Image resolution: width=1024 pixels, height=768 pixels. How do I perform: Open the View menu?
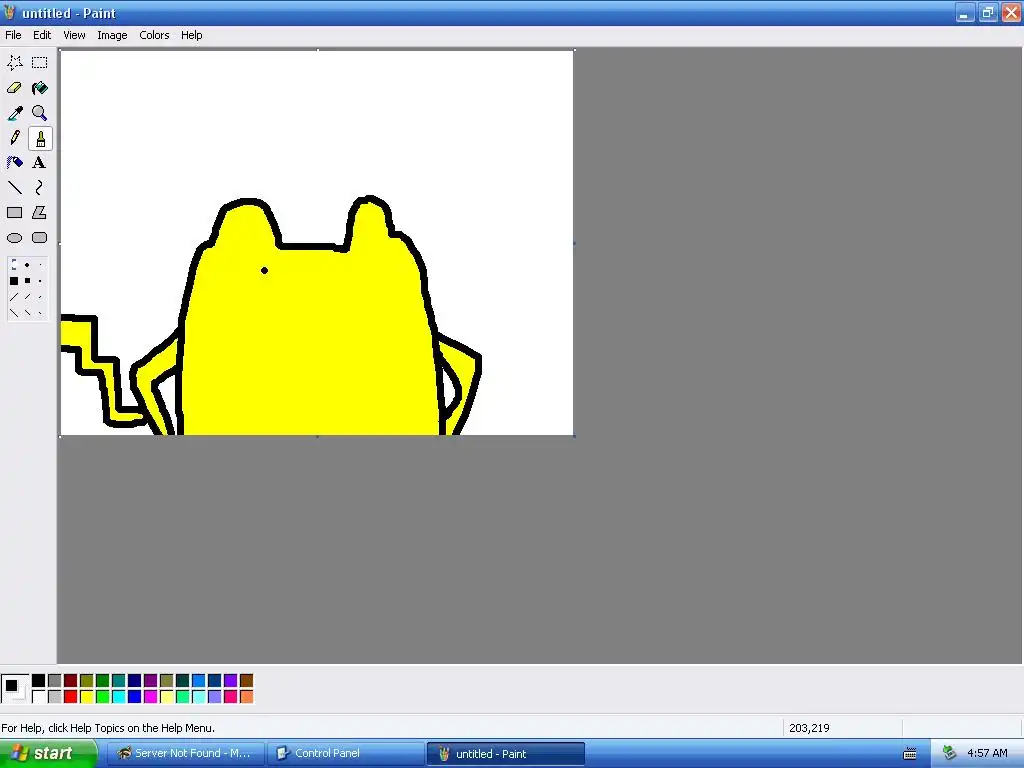[x=74, y=35]
